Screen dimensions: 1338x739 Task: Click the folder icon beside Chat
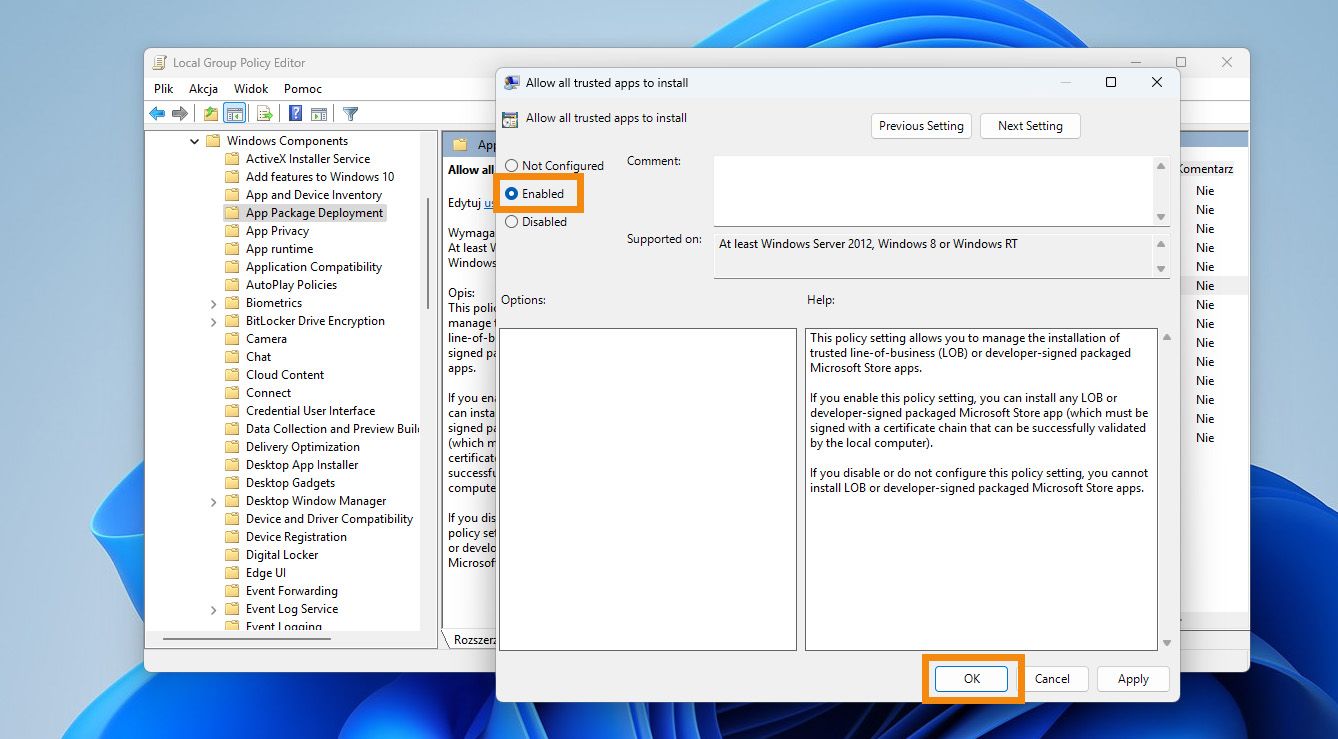[232, 357]
